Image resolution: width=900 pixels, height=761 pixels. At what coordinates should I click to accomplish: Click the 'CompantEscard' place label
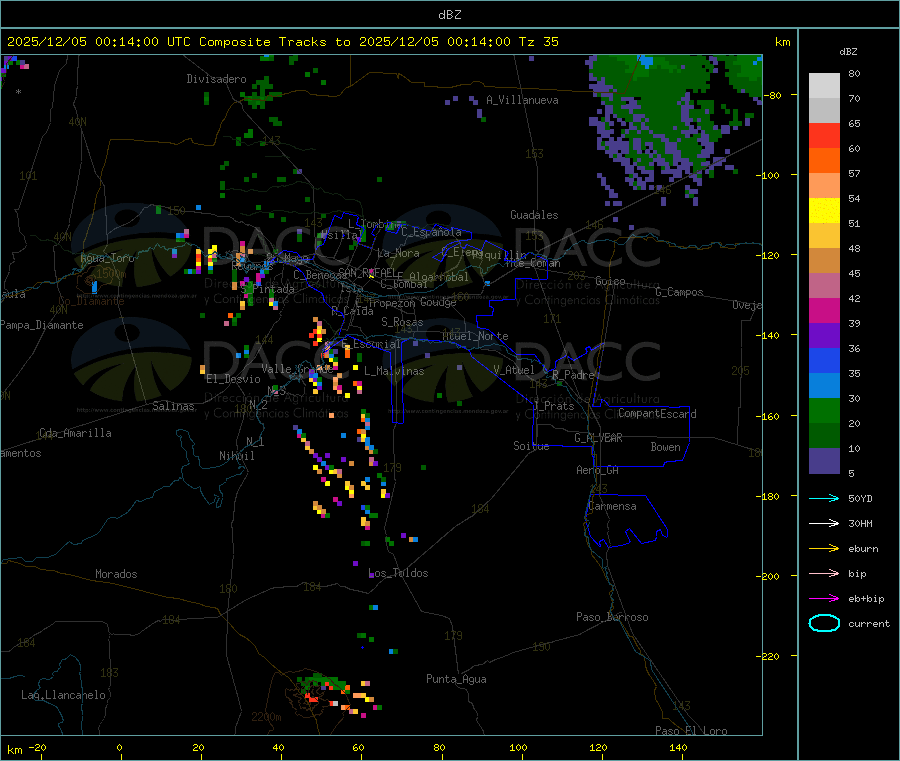point(658,414)
